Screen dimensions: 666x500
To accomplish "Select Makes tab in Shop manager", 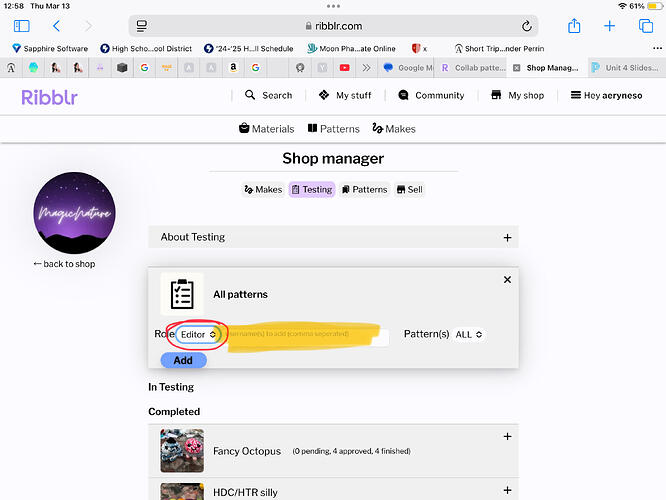I will (263, 189).
